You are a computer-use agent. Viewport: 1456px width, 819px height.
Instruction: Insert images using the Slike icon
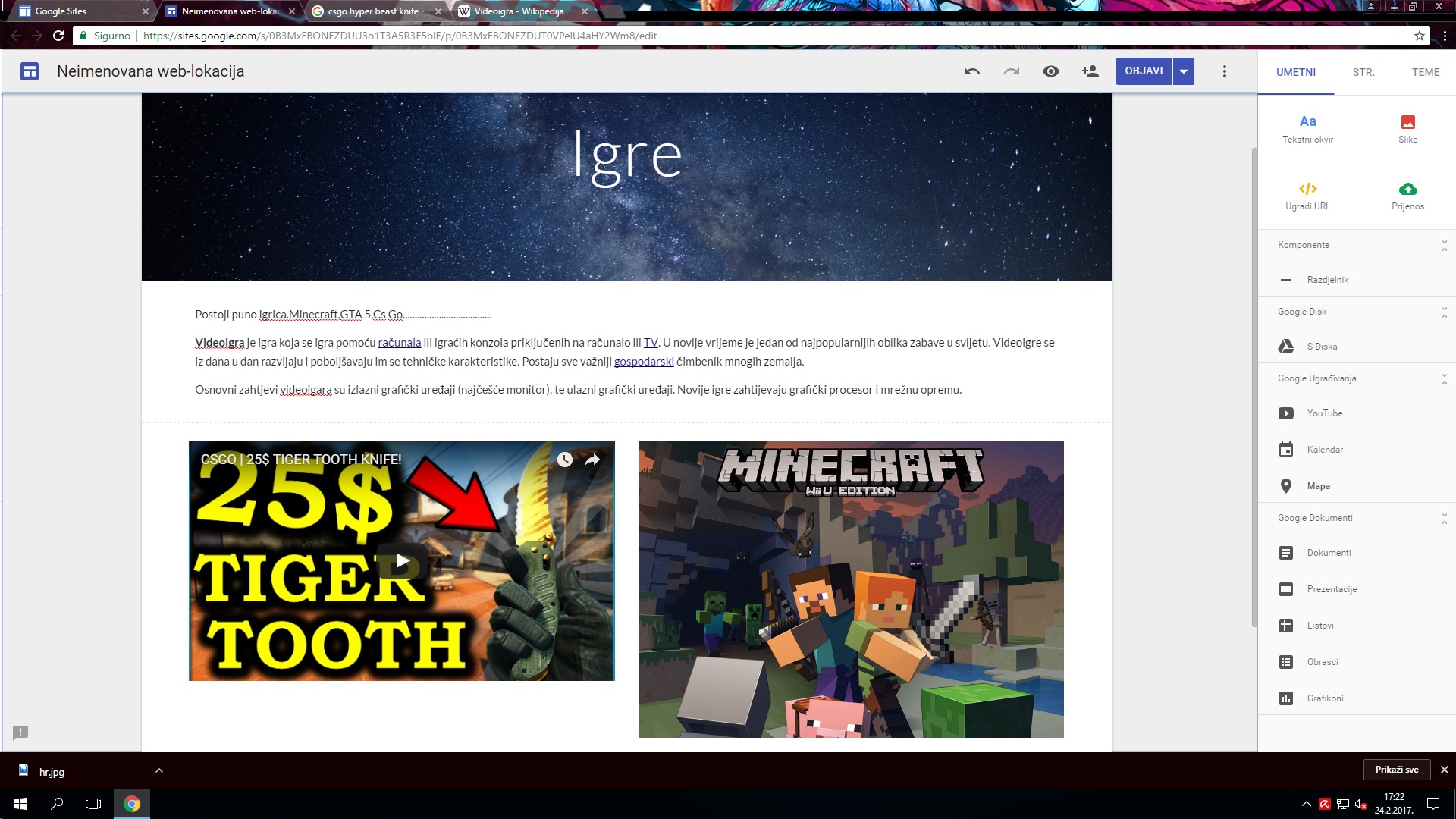[x=1407, y=129]
